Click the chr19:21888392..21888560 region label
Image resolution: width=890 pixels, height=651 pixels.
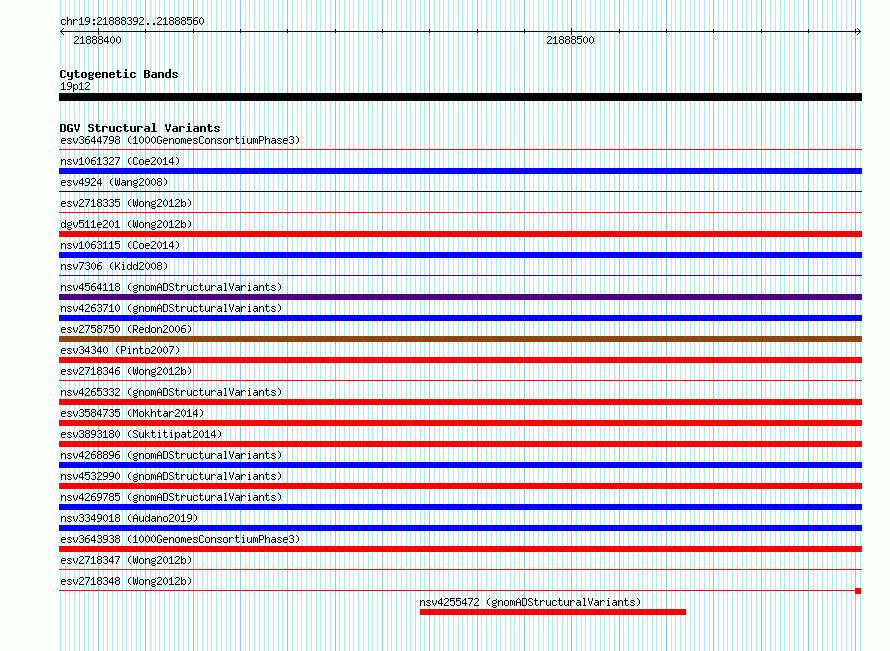pos(132,21)
